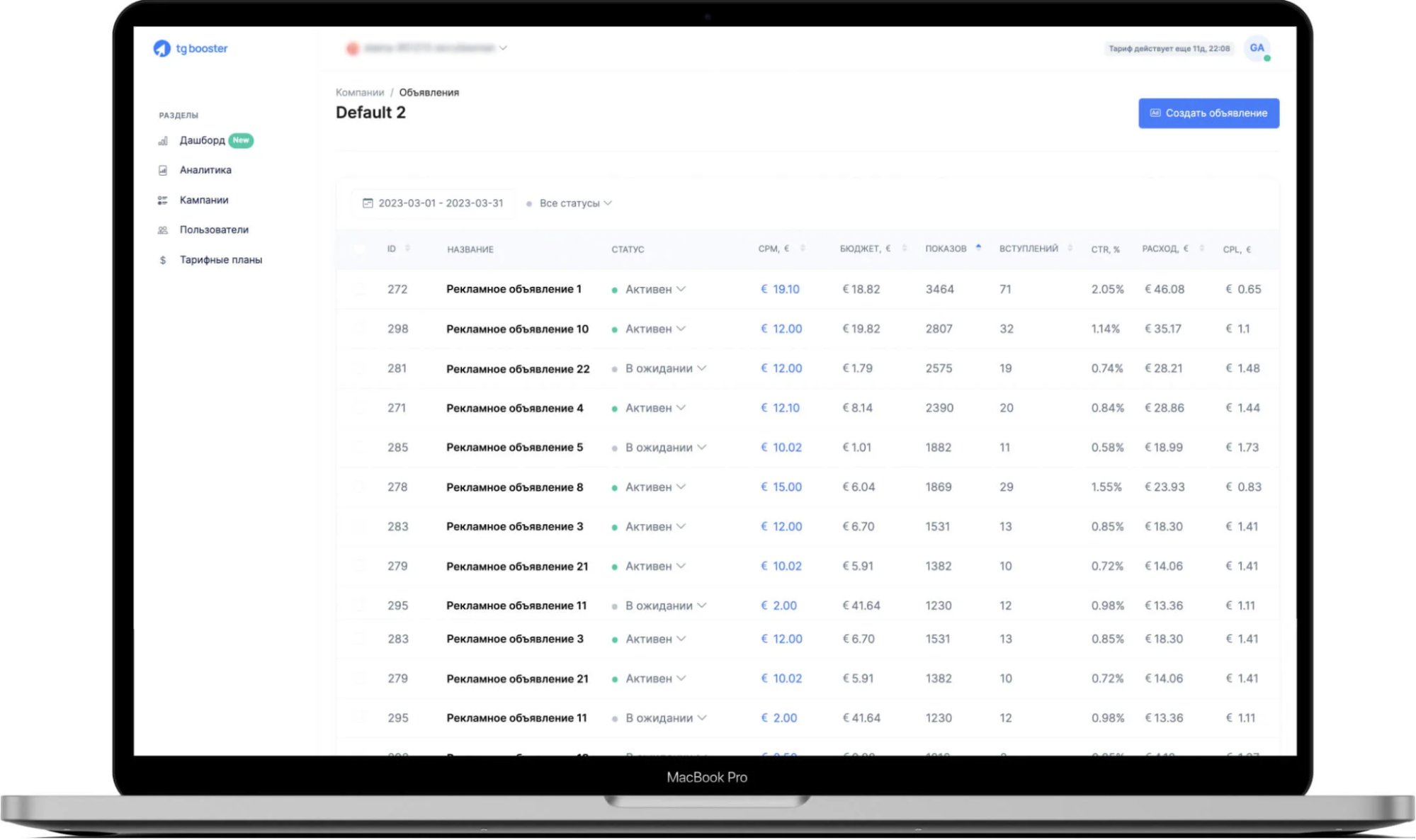Tick checkbox for ad row 298
1416x840 pixels.
pyautogui.click(x=360, y=329)
